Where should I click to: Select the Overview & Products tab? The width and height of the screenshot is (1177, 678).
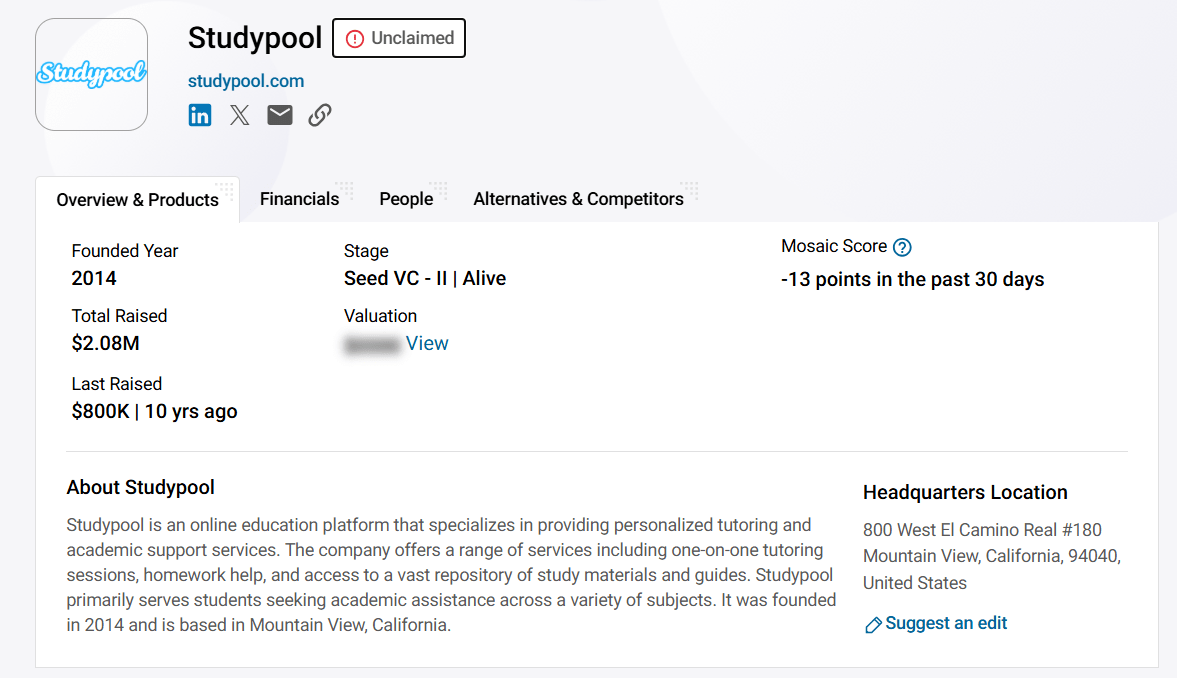pos(137,200)
